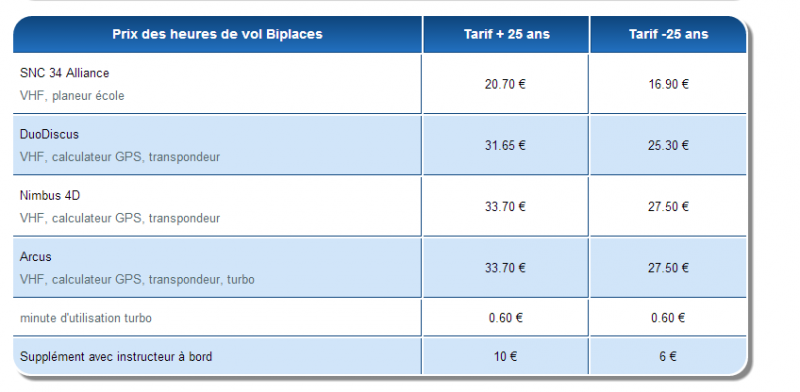Select the 'Tarif + 25 ans' column header
800x392 pixels.
(x=507, y=34)
